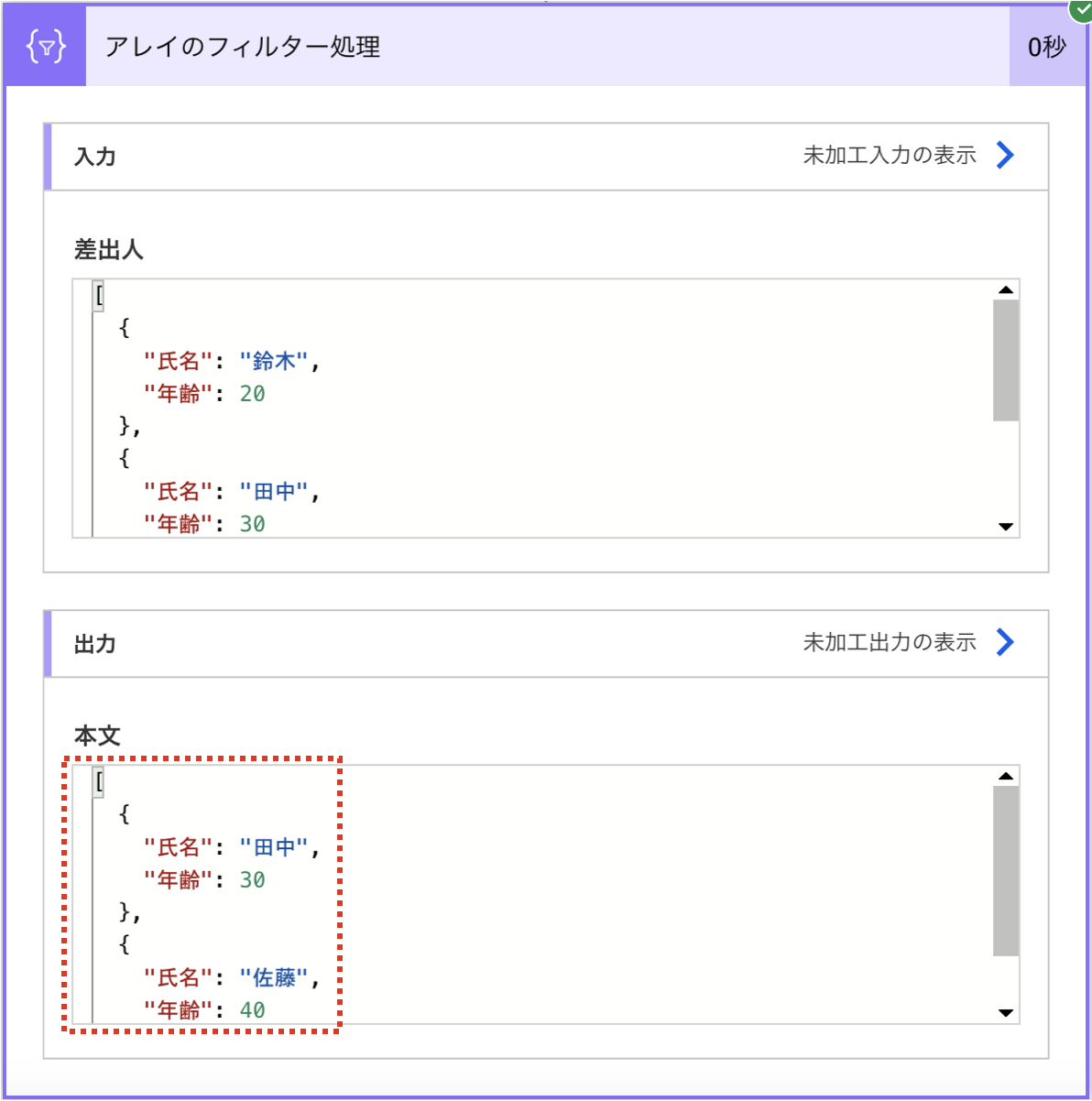The height and width of the screenshot is (1101, 1092).
Task: Click the opening bracket in 本文 output
Action: pyautogui.click(x=98, y=782)
